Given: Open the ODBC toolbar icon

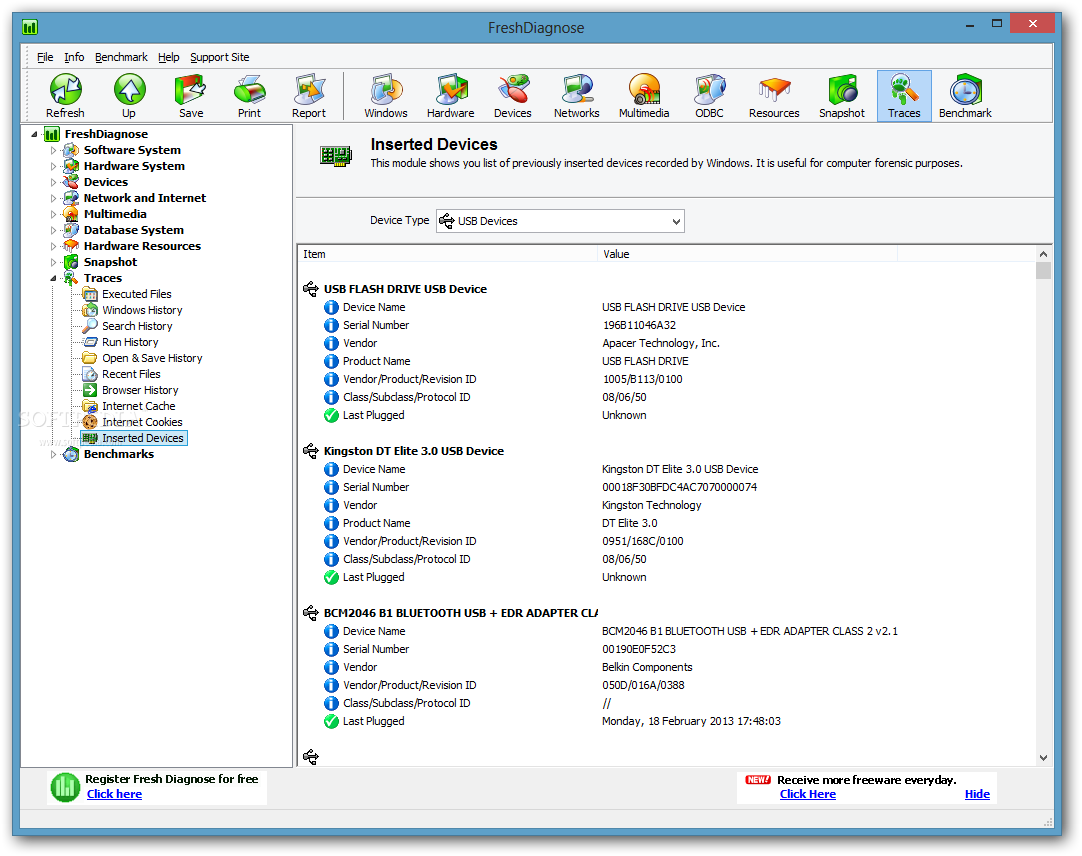Looking at the screenshot, I should [x=709, y=96].
